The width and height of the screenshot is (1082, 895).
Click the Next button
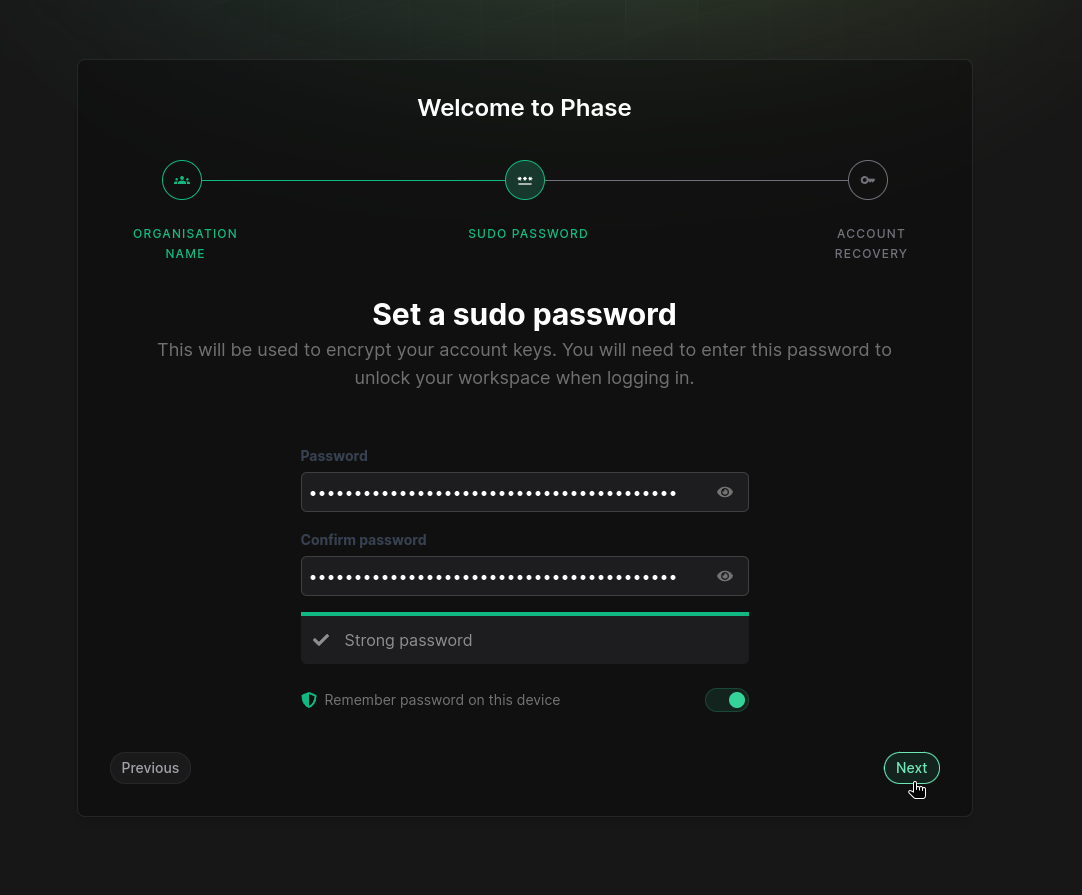pos(911,767)
